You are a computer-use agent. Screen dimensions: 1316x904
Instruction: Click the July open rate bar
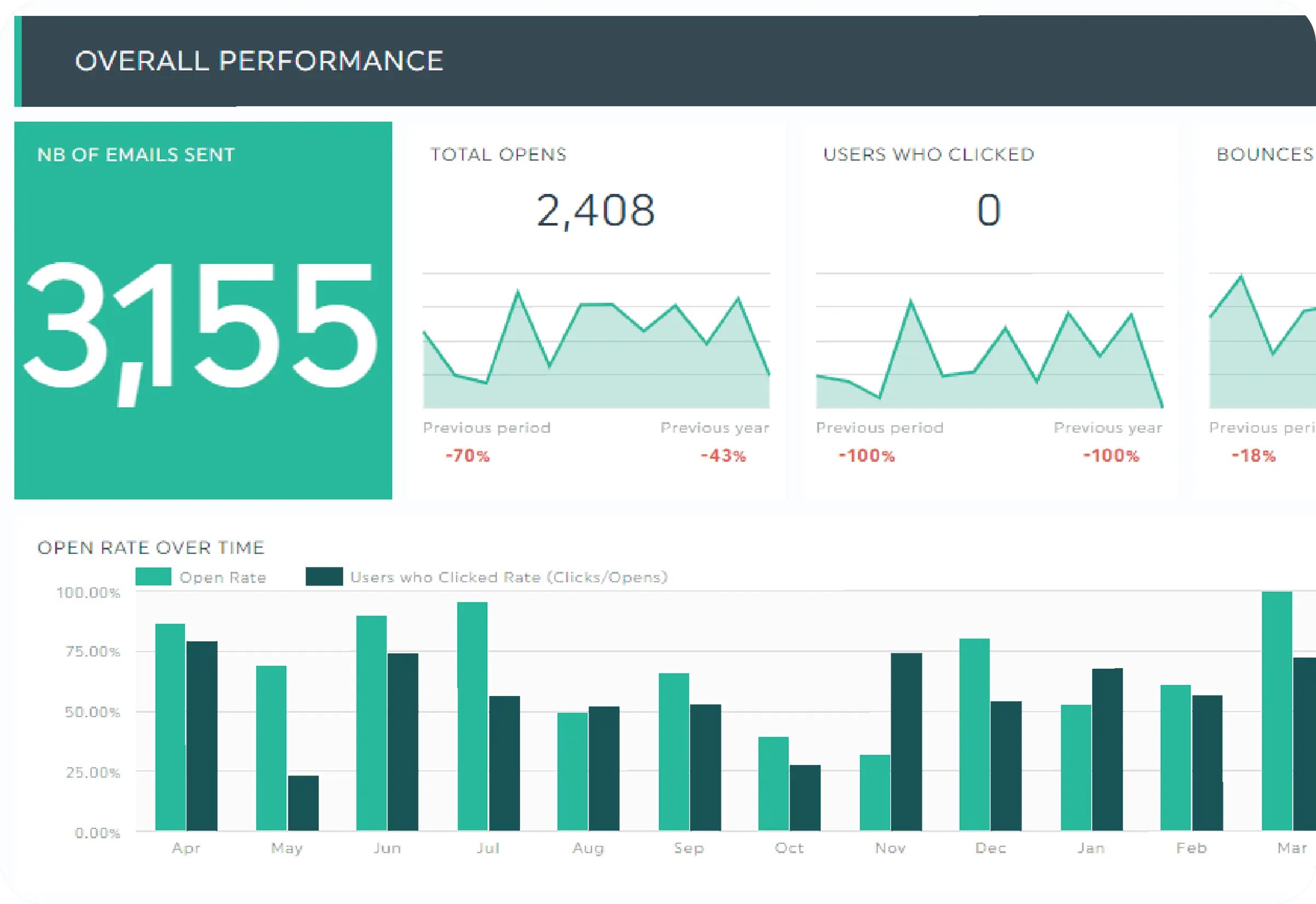(x=472, y=716)
